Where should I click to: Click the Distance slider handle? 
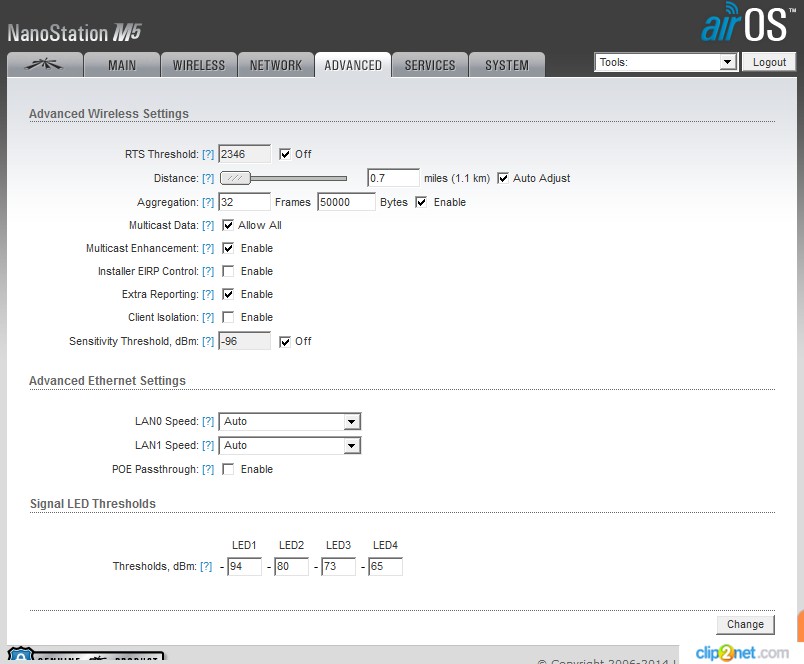pos(235,178)
